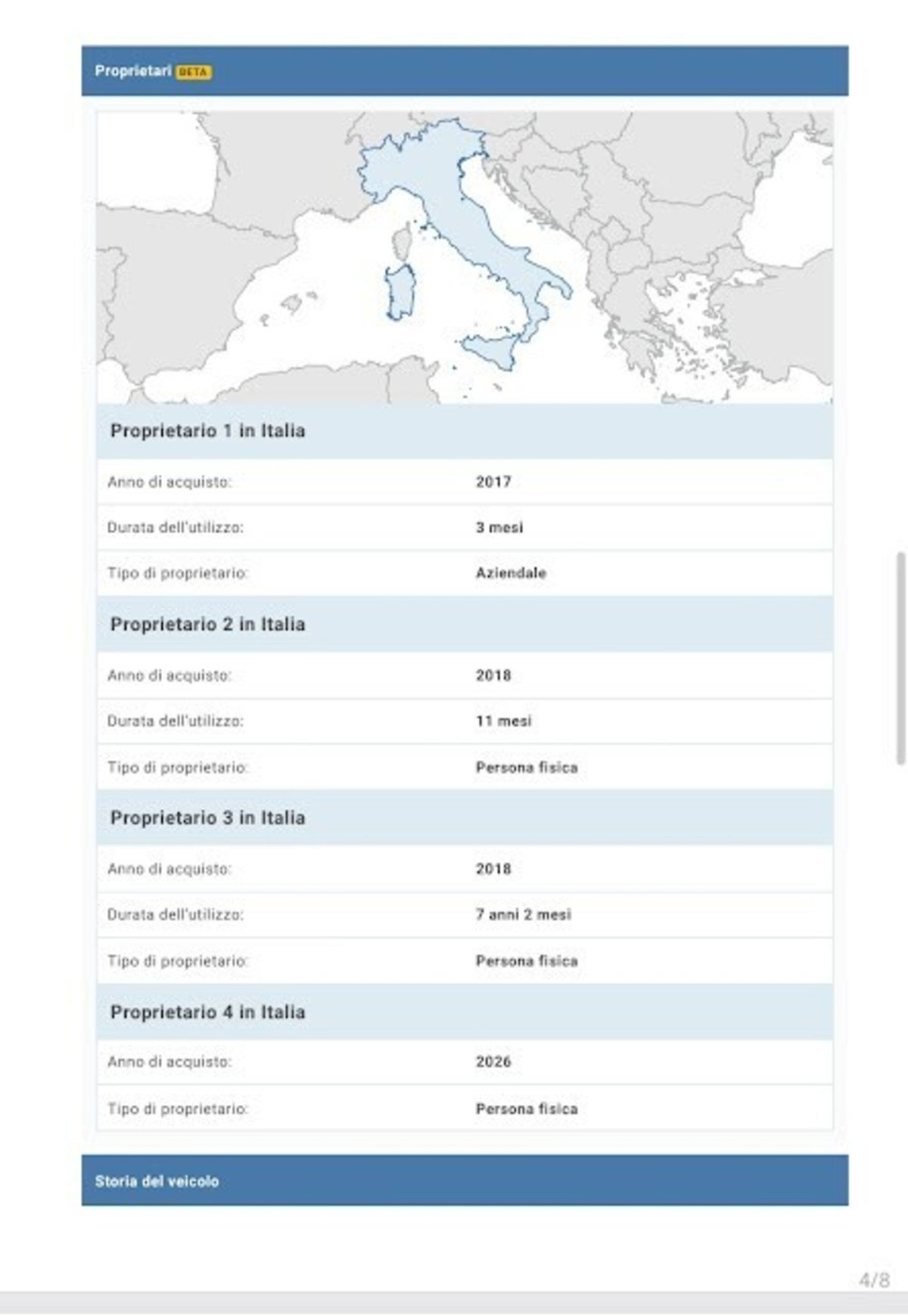Click the yellow BETA badge
This screenshot has height=1316, width=908.
tap(194, 72)
